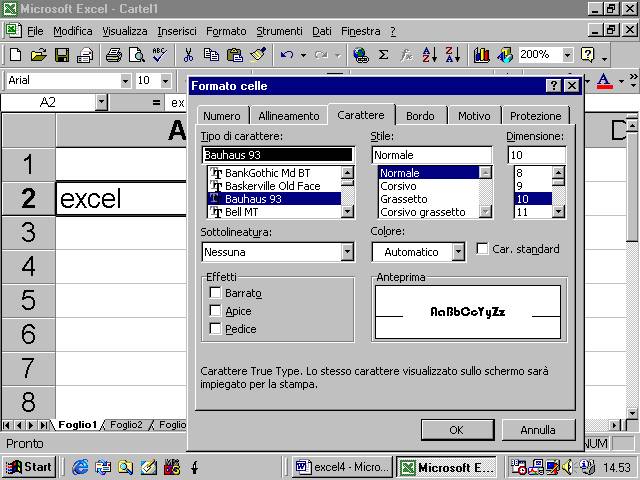Toggle the Barrato checkbox

[x=215, y=293]
